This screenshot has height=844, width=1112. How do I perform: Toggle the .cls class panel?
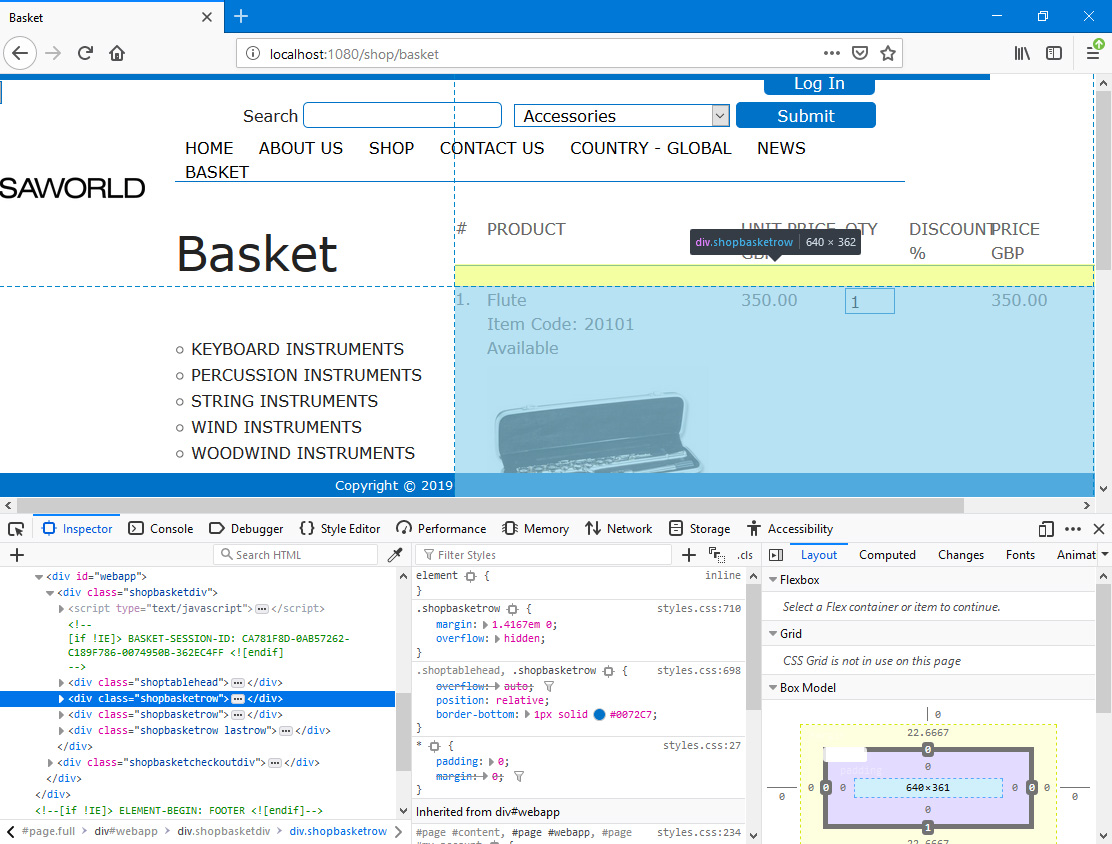click(x=745, y=555)
